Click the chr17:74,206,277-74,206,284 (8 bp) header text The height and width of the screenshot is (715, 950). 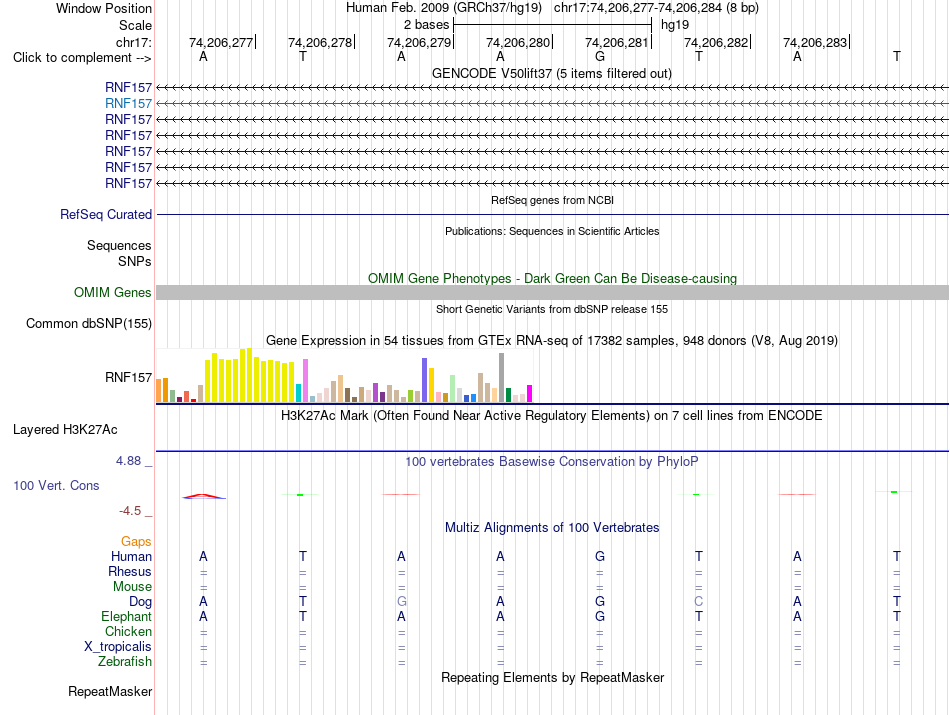656,8
